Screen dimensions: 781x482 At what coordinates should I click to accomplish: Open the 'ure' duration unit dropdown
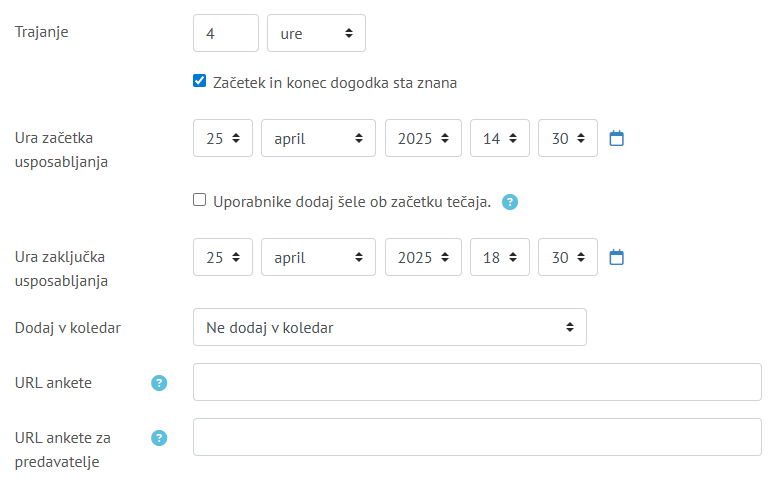tap(316, 33)
